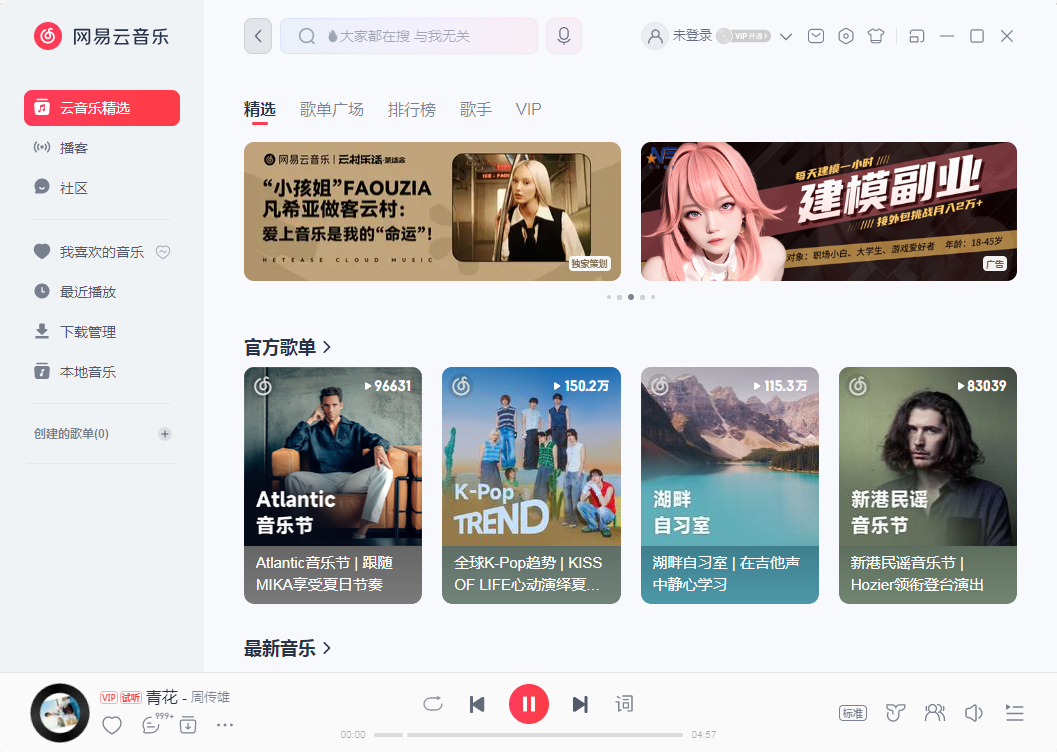
Task: Open the K-Pop TREND playlist card
Action: 531,485
